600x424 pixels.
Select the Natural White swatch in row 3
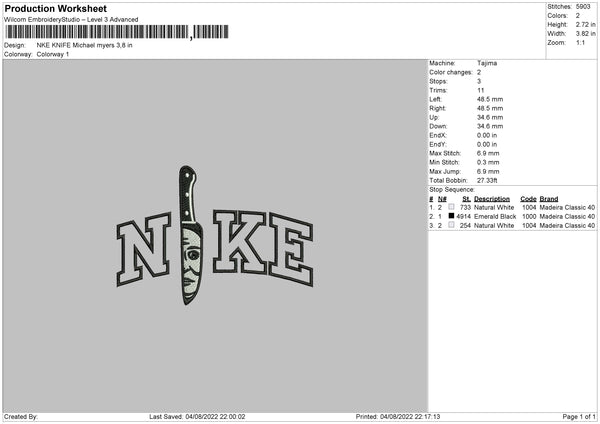(x=452, y=225)
